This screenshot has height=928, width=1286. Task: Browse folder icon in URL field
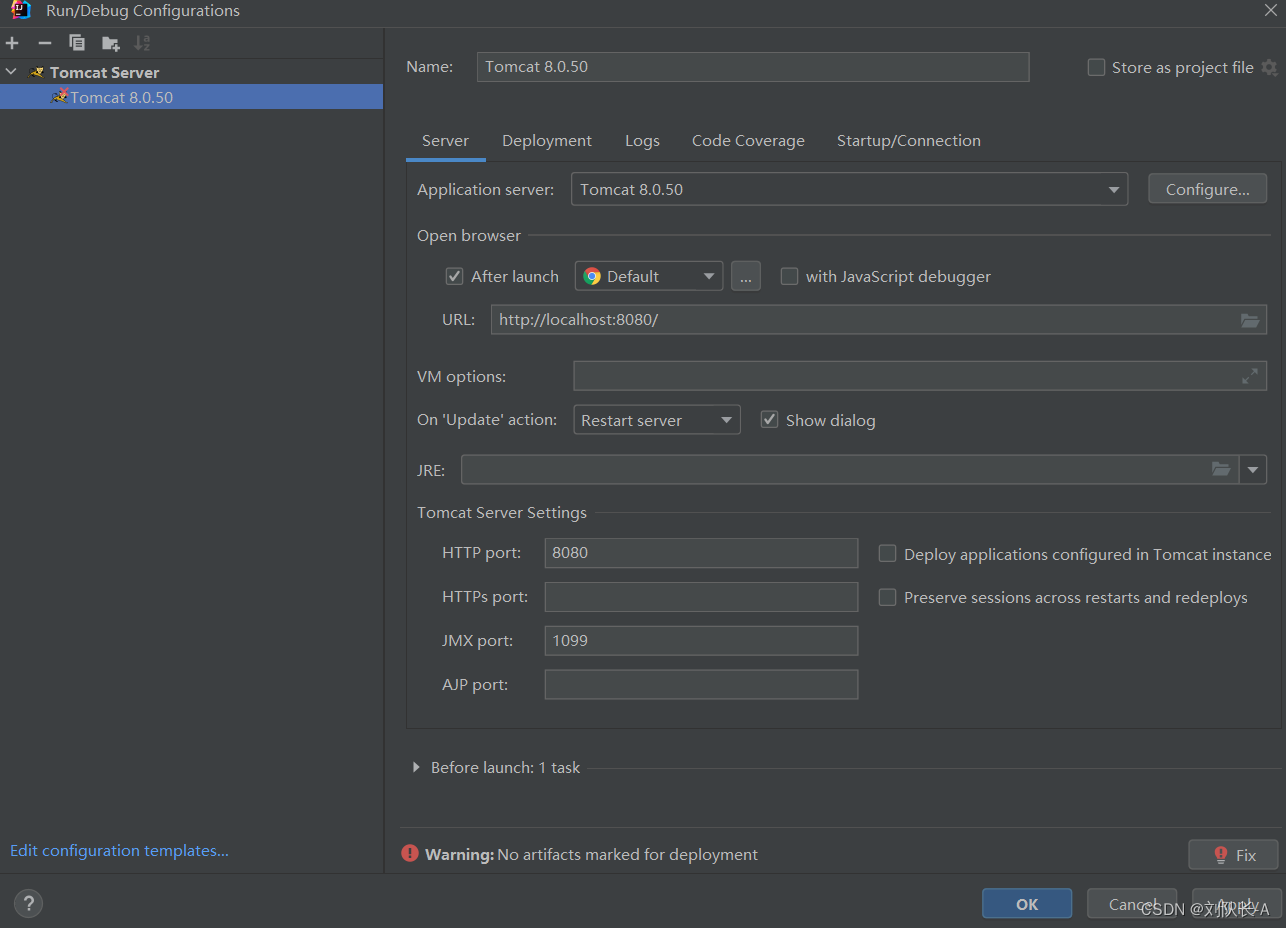[1250, 320]
